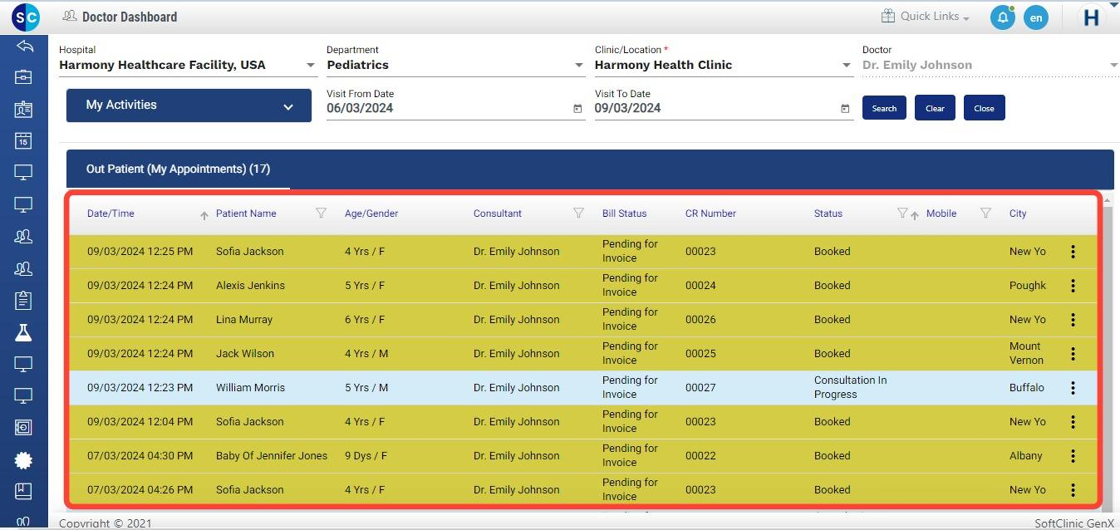This screenshot has height=530, width=1120.
Task: Click the Consultation In Progress status cell
Action: coord(851,387)
